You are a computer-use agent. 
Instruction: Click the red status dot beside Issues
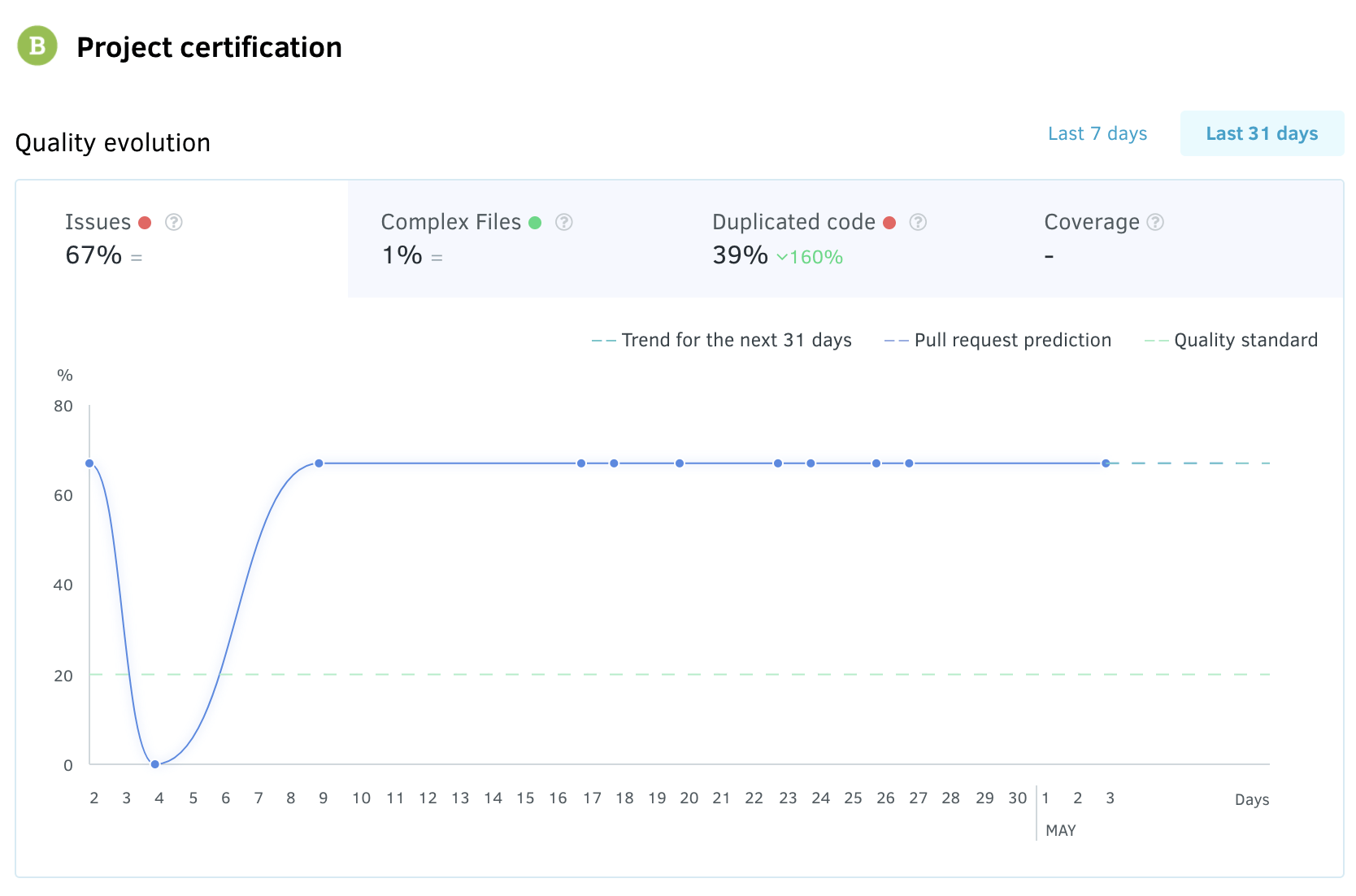[x=145, y=223]
